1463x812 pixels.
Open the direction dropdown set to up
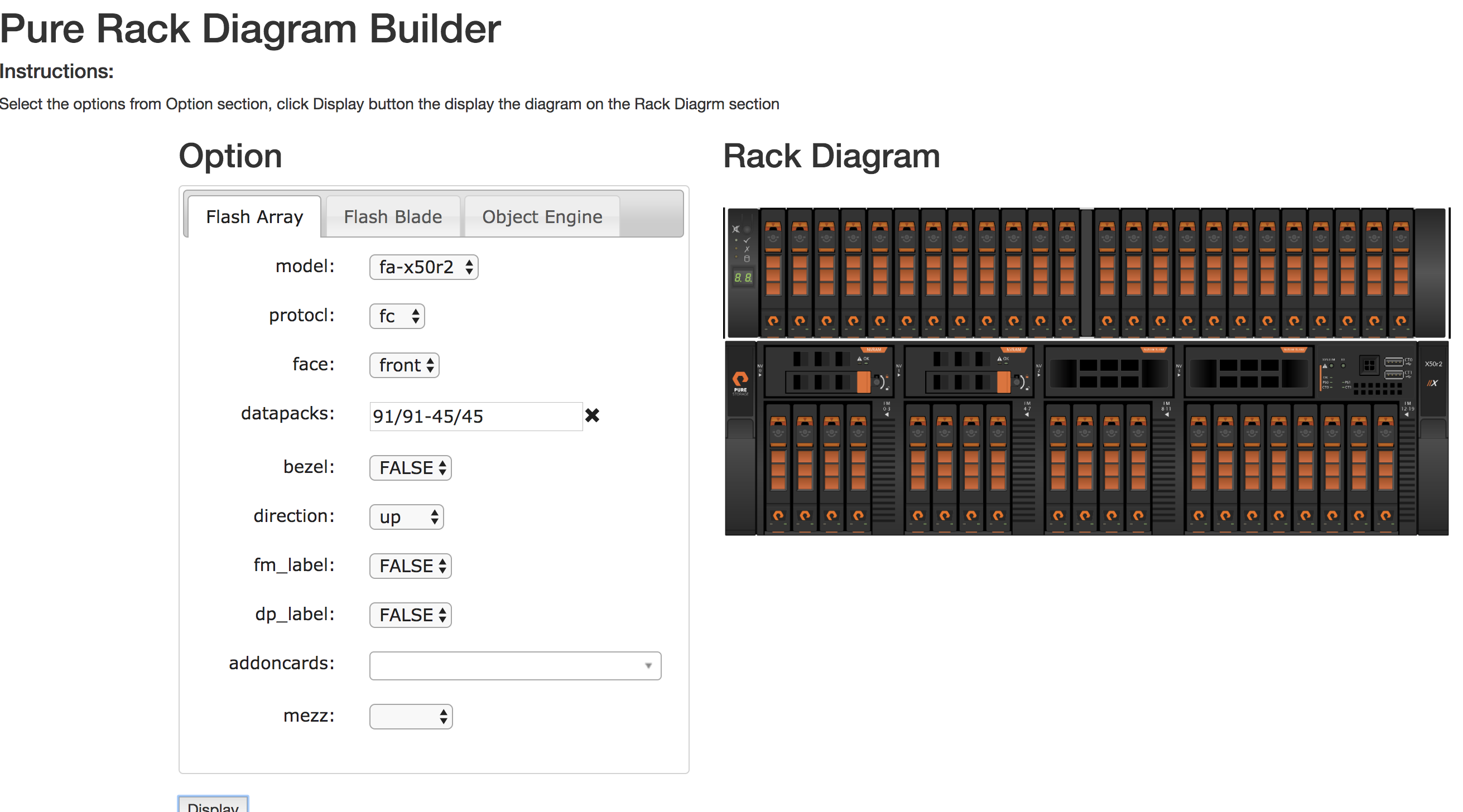coord(407,517)
